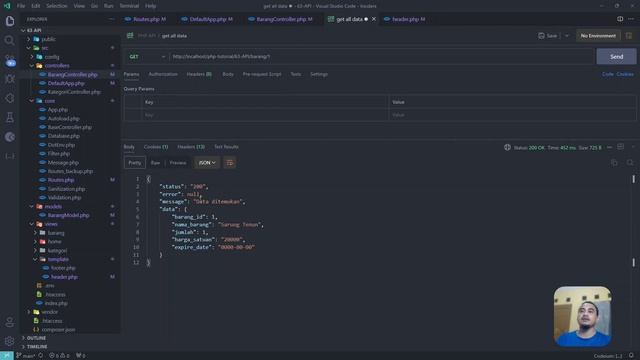
Task: Click the sync changes icon in status bar
Action: 41,356
